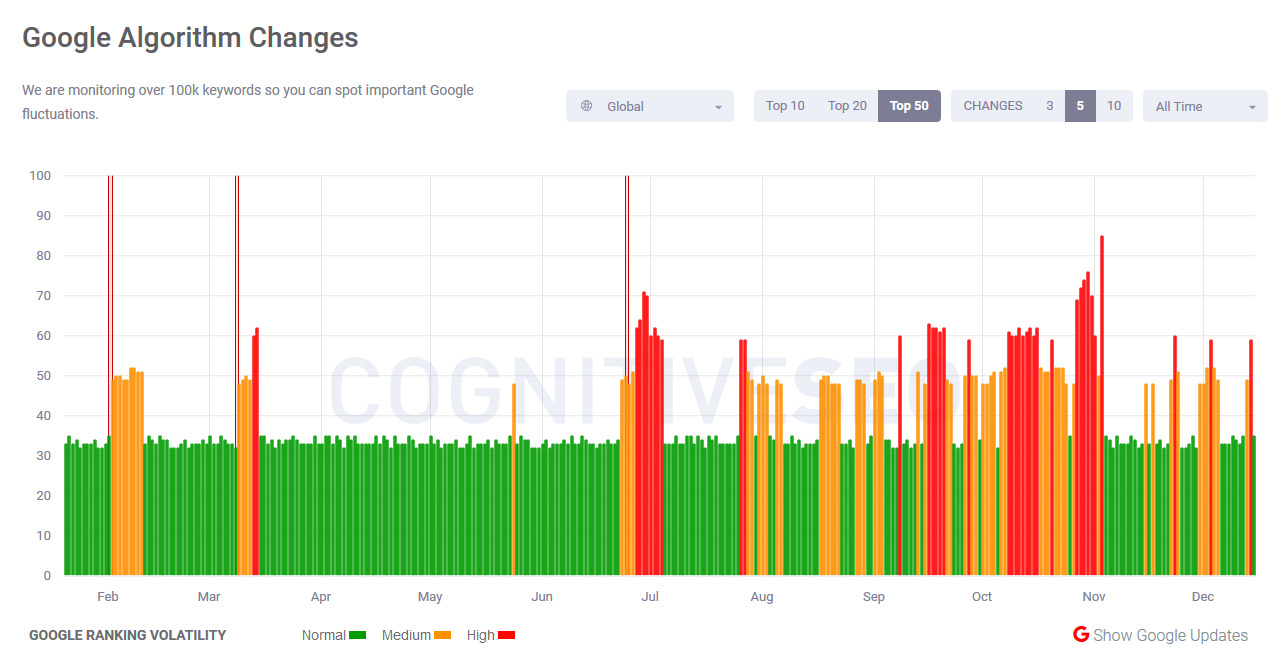Screen dimensions: 1288x667
Task: Click the Google G icon near Show Google Updates
Action: (1080, 634)
